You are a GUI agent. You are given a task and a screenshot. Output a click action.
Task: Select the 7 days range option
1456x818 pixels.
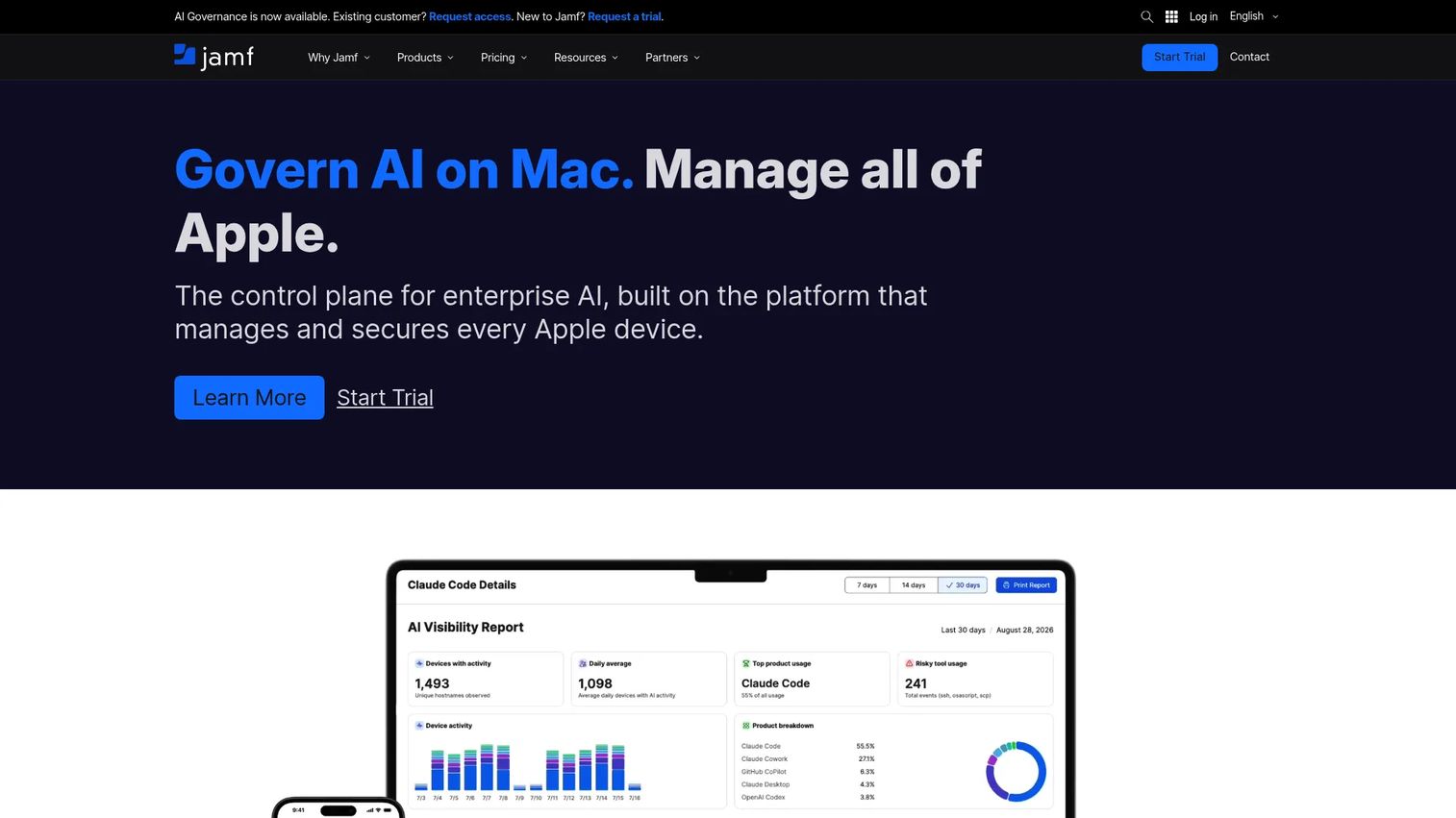(867, 585)
